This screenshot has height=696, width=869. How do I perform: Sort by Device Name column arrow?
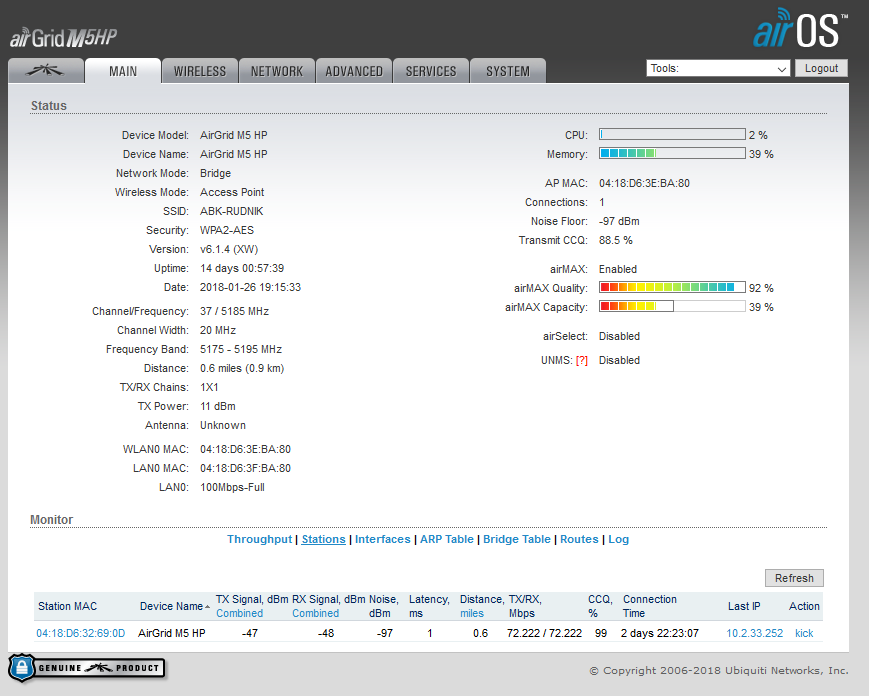(x=208, y=606)
